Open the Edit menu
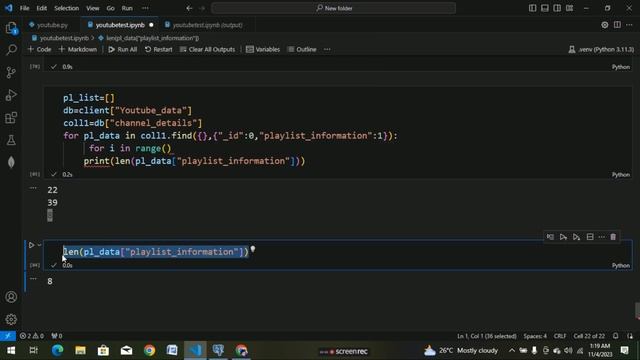Viewport: 640px width, 360px height. point(42,8)
